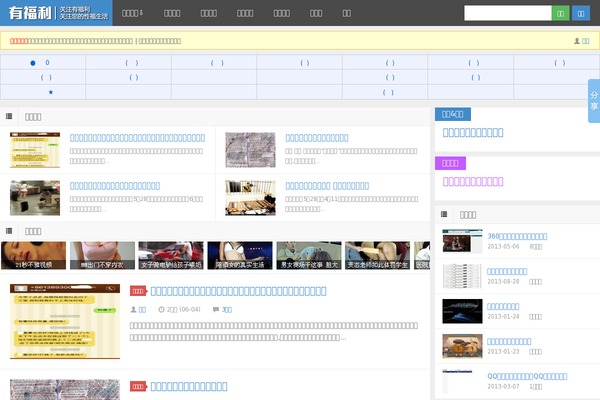The image size is (600, 400).
Task: Open the 分享 share side tab
Action: pos(594,101)
